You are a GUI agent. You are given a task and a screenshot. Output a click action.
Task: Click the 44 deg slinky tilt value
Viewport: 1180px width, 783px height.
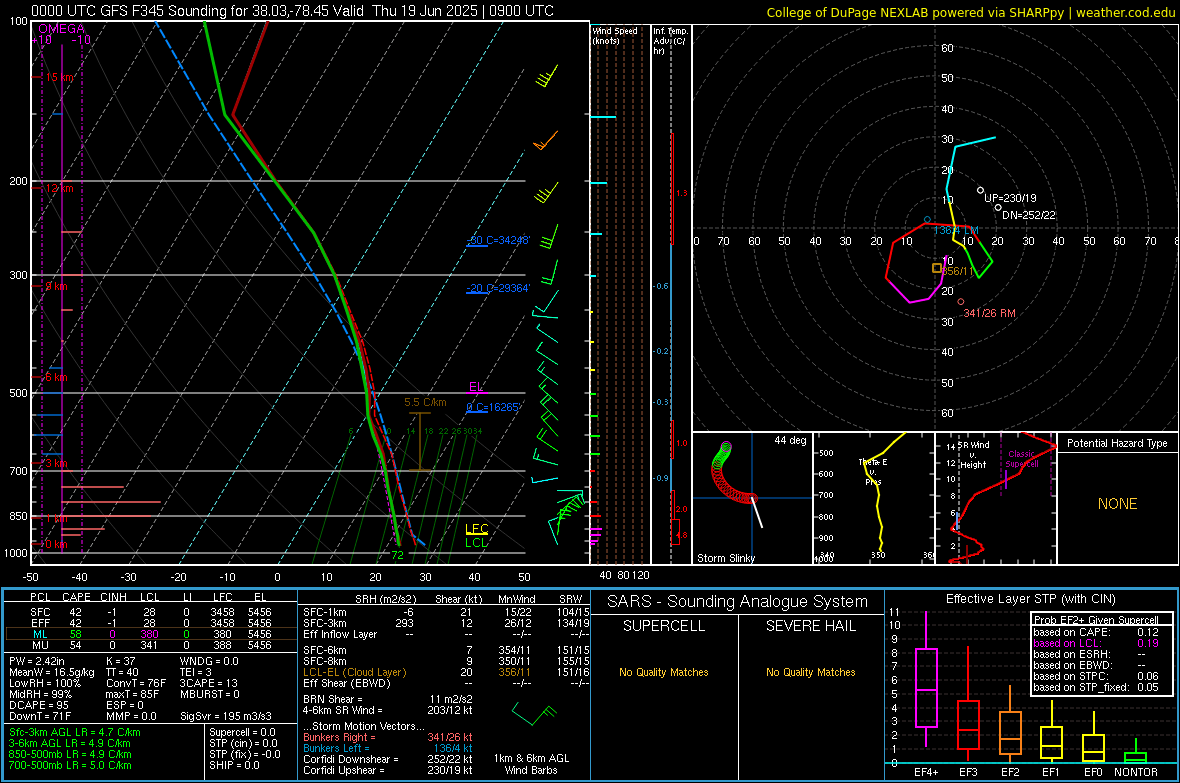click(790, 440)
